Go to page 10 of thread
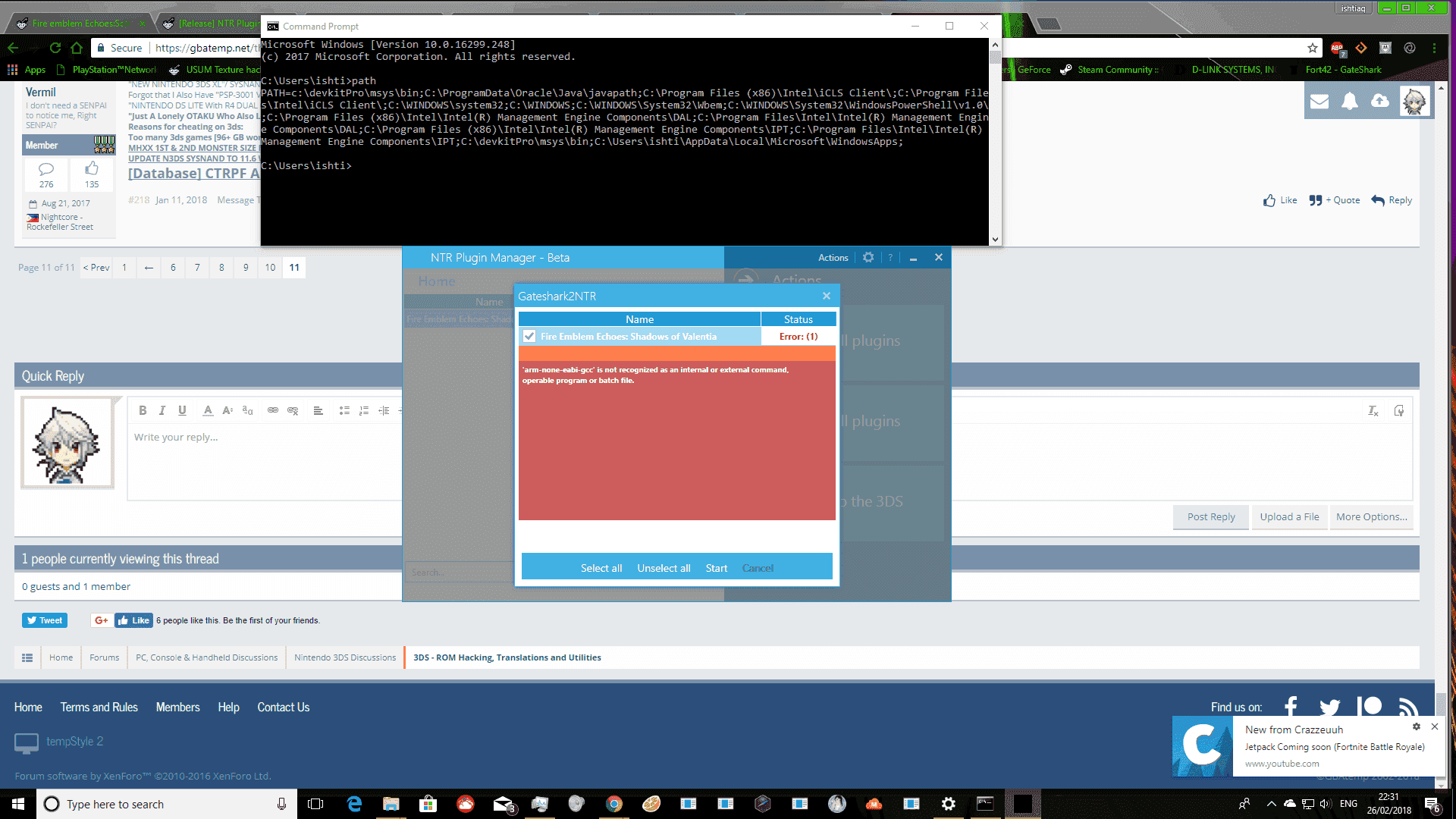Screen dimensions: 1456x819 pos(270,268)
